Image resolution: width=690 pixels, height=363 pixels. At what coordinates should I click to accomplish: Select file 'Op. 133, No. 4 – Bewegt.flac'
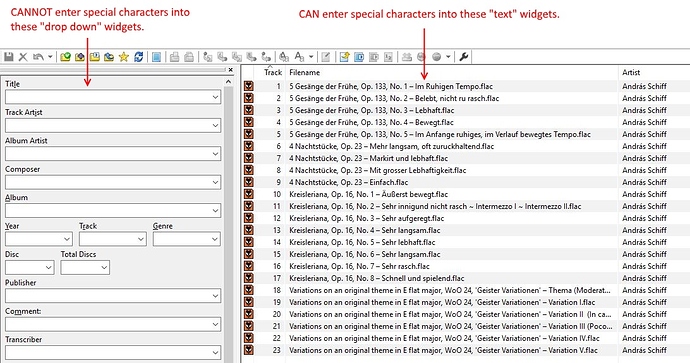tap(371, 122)
